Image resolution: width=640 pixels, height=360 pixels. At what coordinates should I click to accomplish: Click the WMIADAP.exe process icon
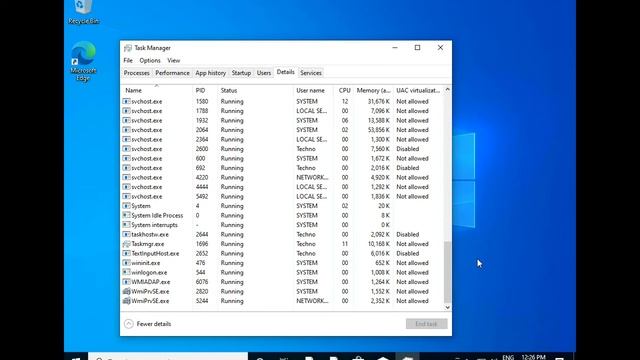[x=127, y=282]
